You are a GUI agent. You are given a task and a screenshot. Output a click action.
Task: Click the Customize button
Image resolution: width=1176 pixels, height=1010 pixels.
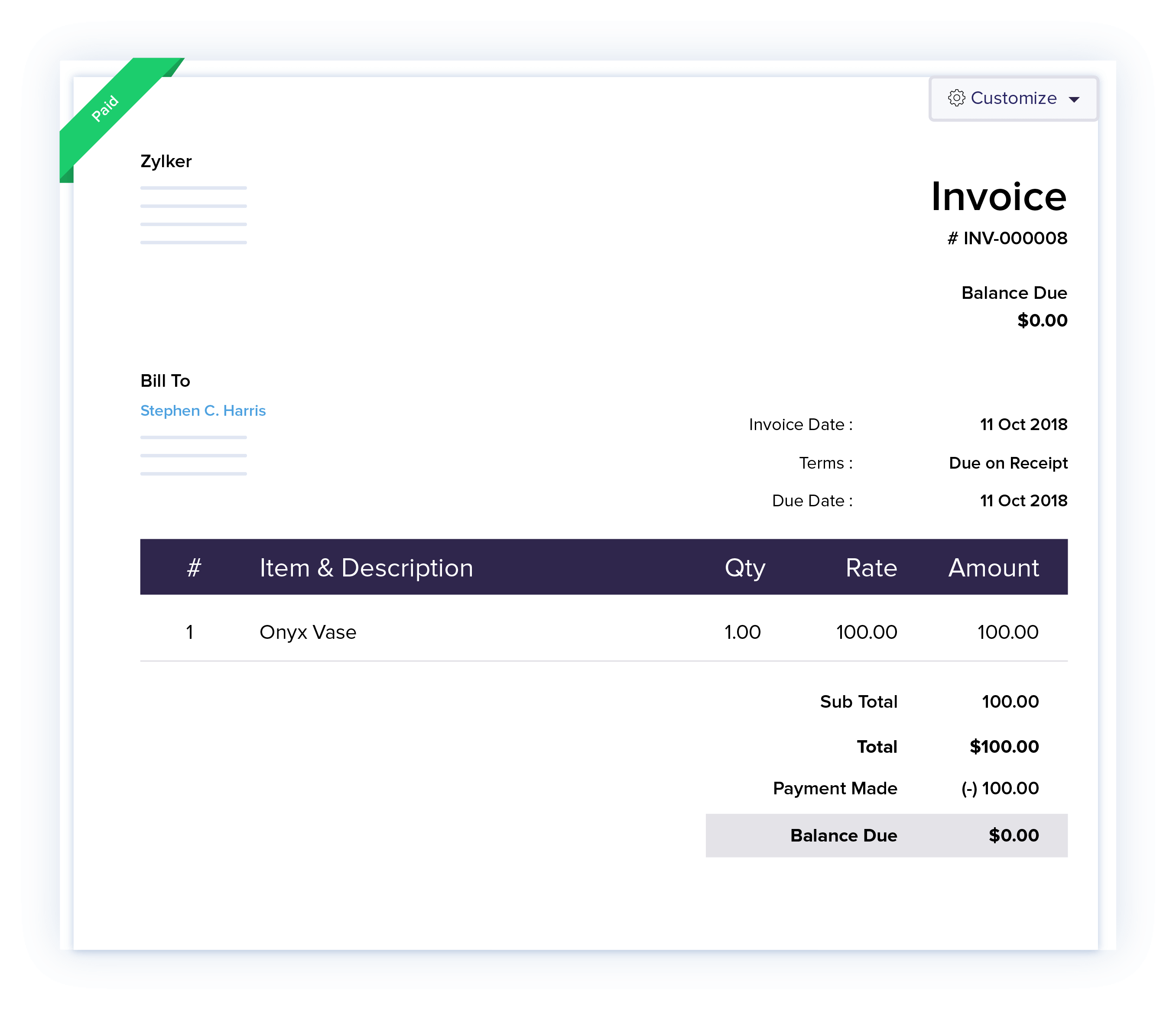pos(1013,98)
